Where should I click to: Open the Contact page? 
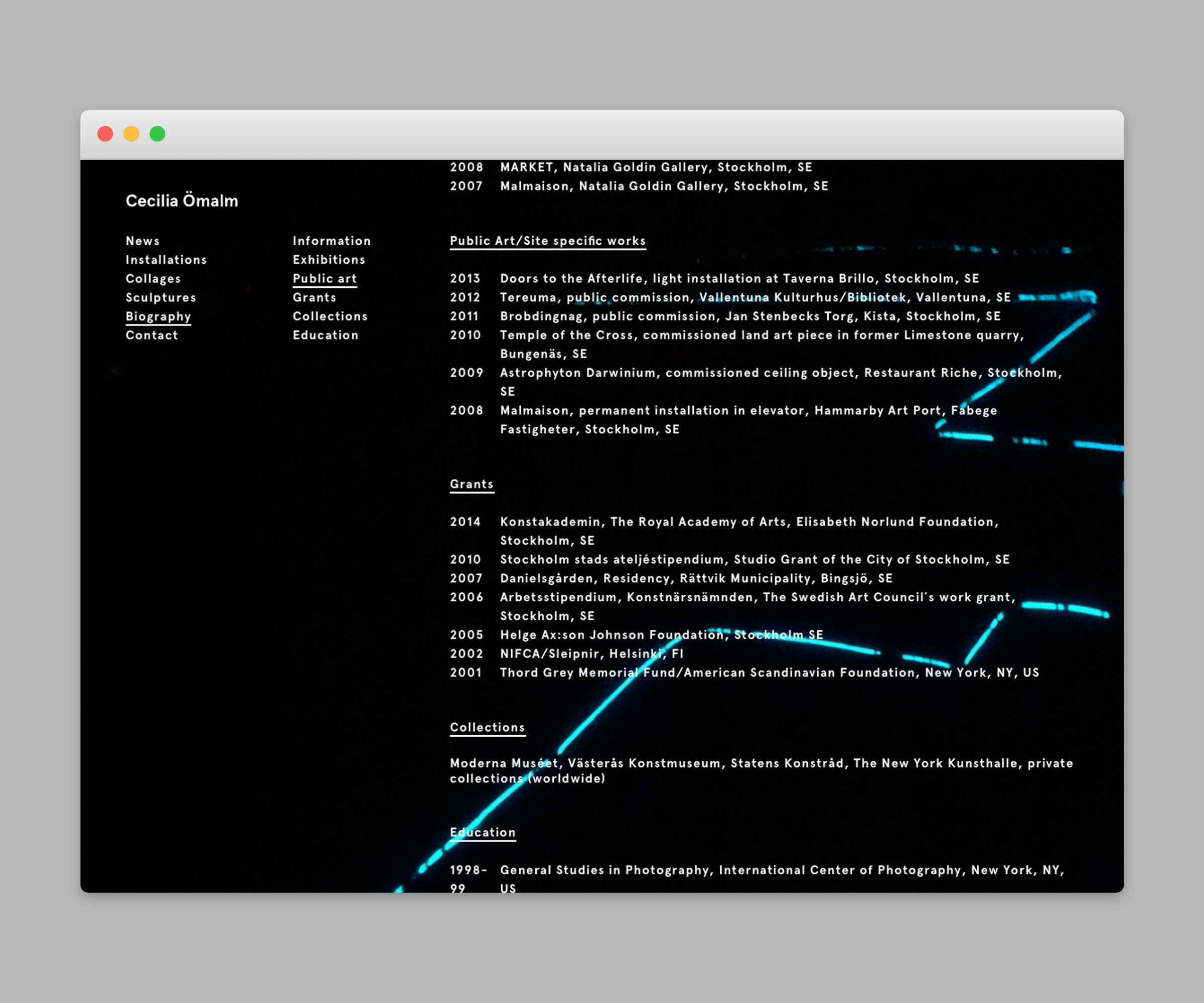point(152,335)
